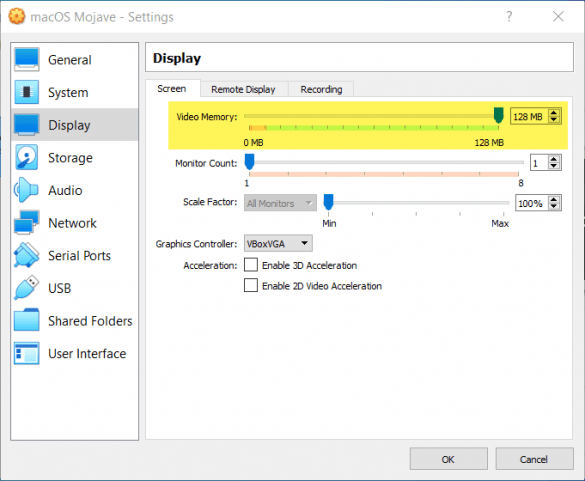Increase Video Memory with the up arrow
This screenshot has width=585, height=481.
[554, 113]
